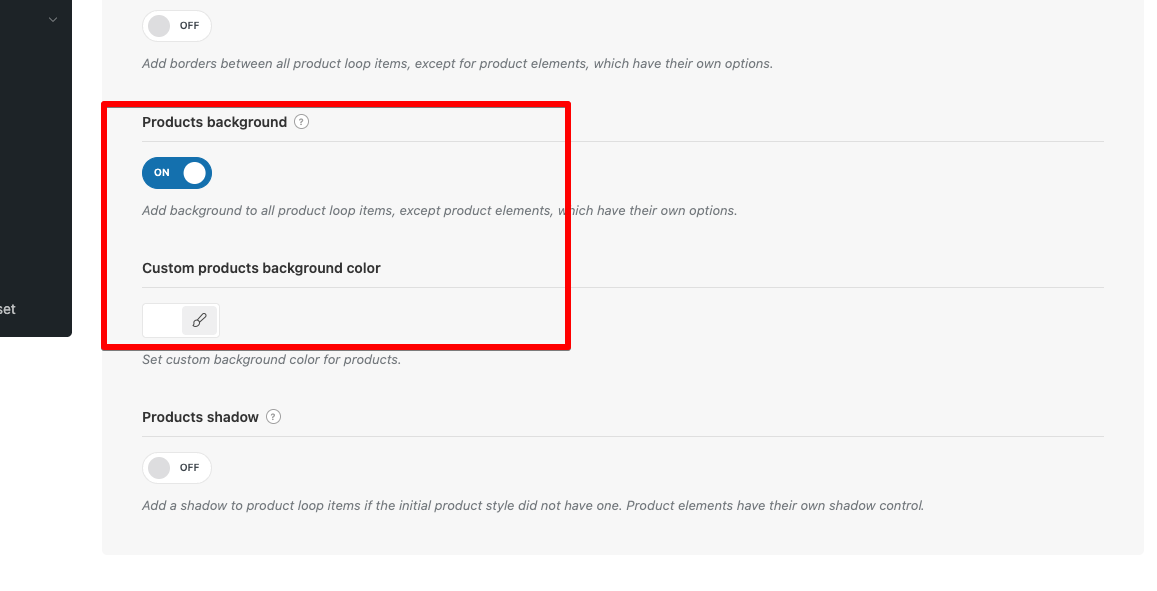Click the 'Products background' heading label
1157x591 pixels.
(x=215, y=122)
